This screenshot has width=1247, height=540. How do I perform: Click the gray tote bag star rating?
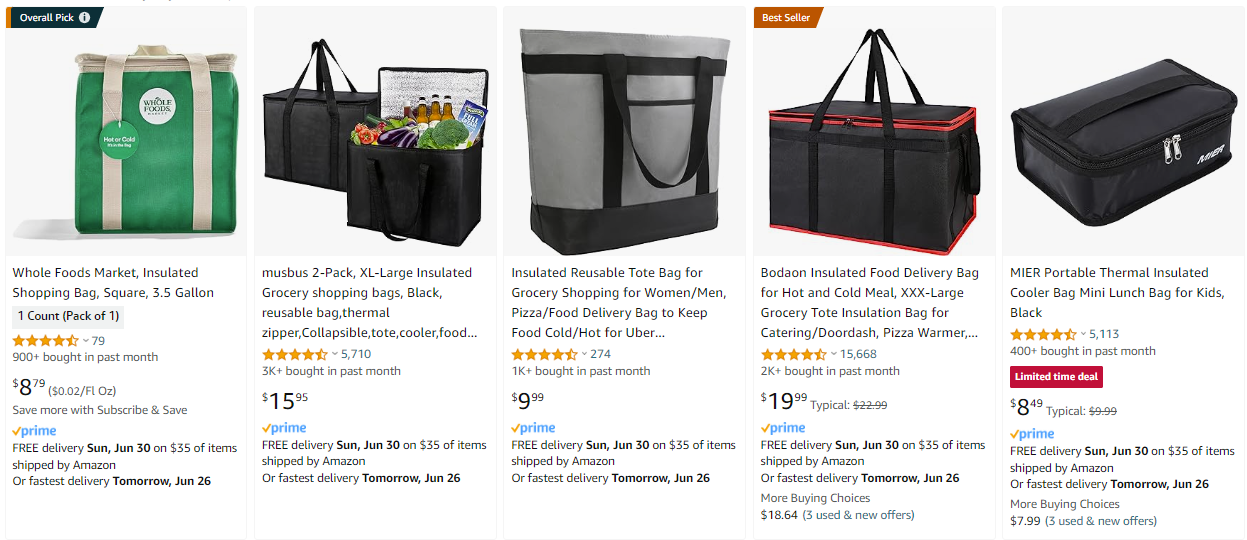(544, 354)
